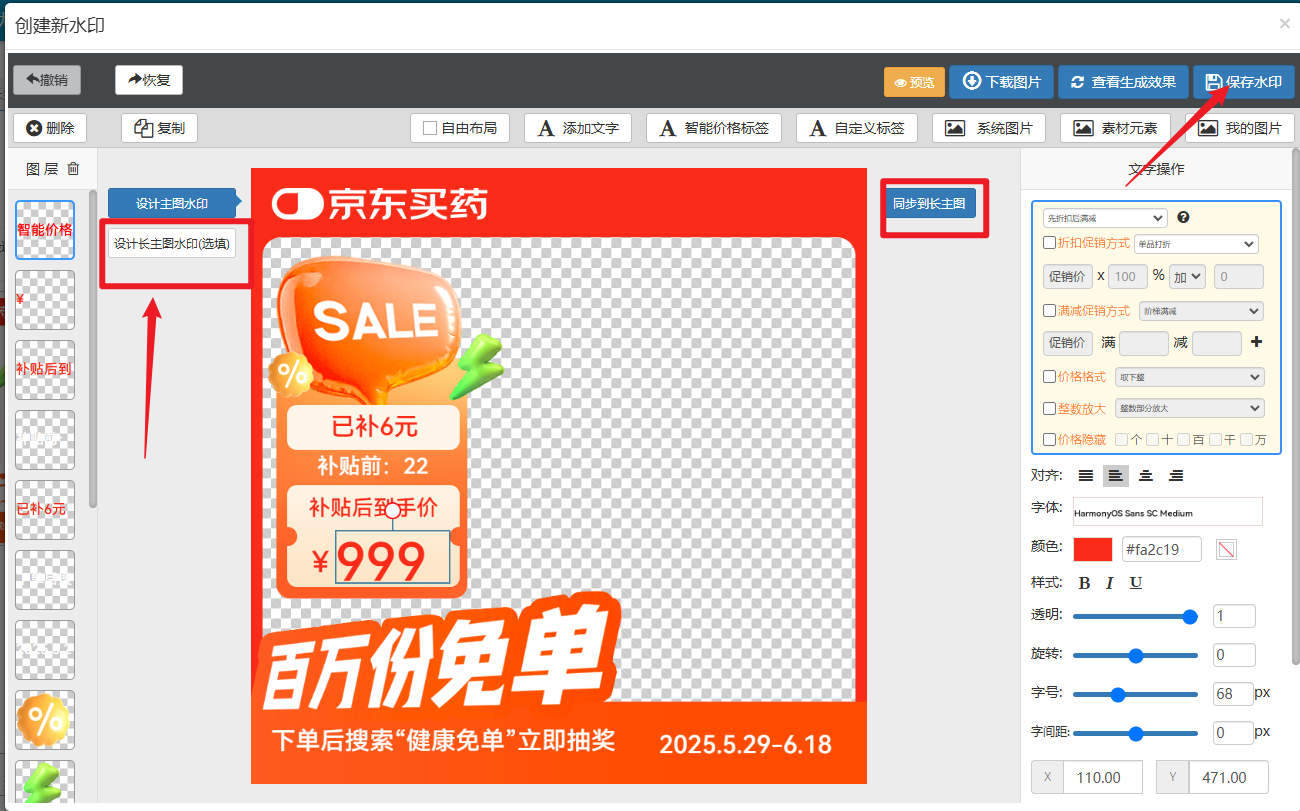
Task: Select the 已补6元 layer thumbnail
Action: coord(45,509)
